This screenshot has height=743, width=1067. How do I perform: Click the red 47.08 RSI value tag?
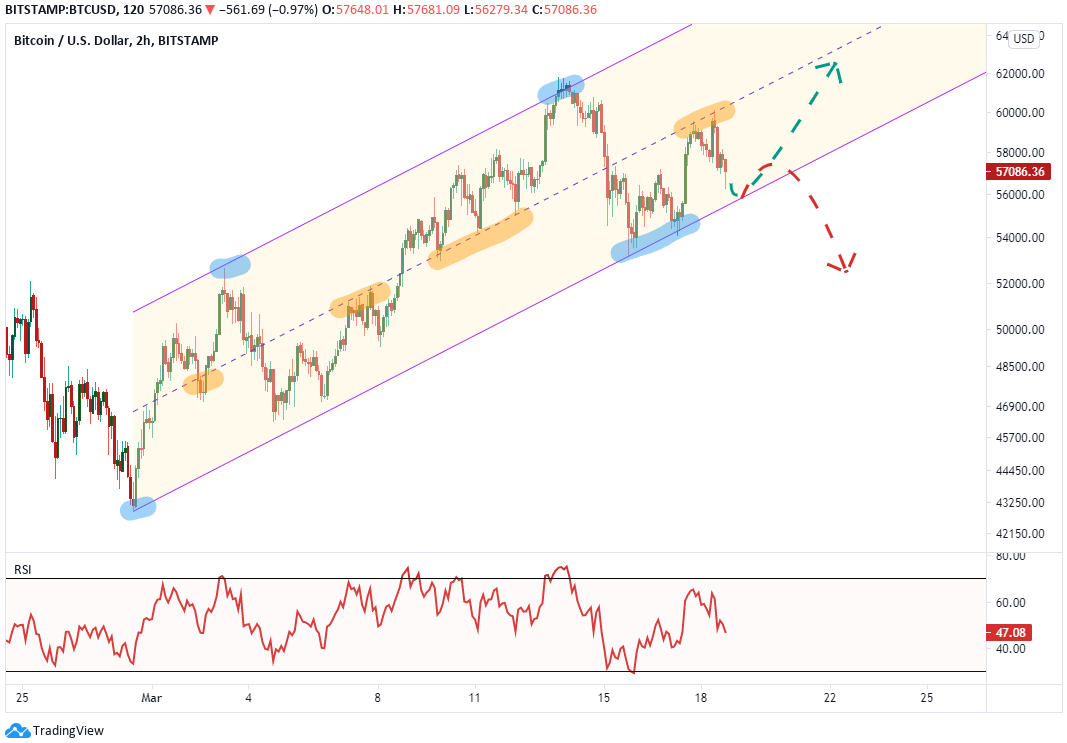[x=1006, y=633]
